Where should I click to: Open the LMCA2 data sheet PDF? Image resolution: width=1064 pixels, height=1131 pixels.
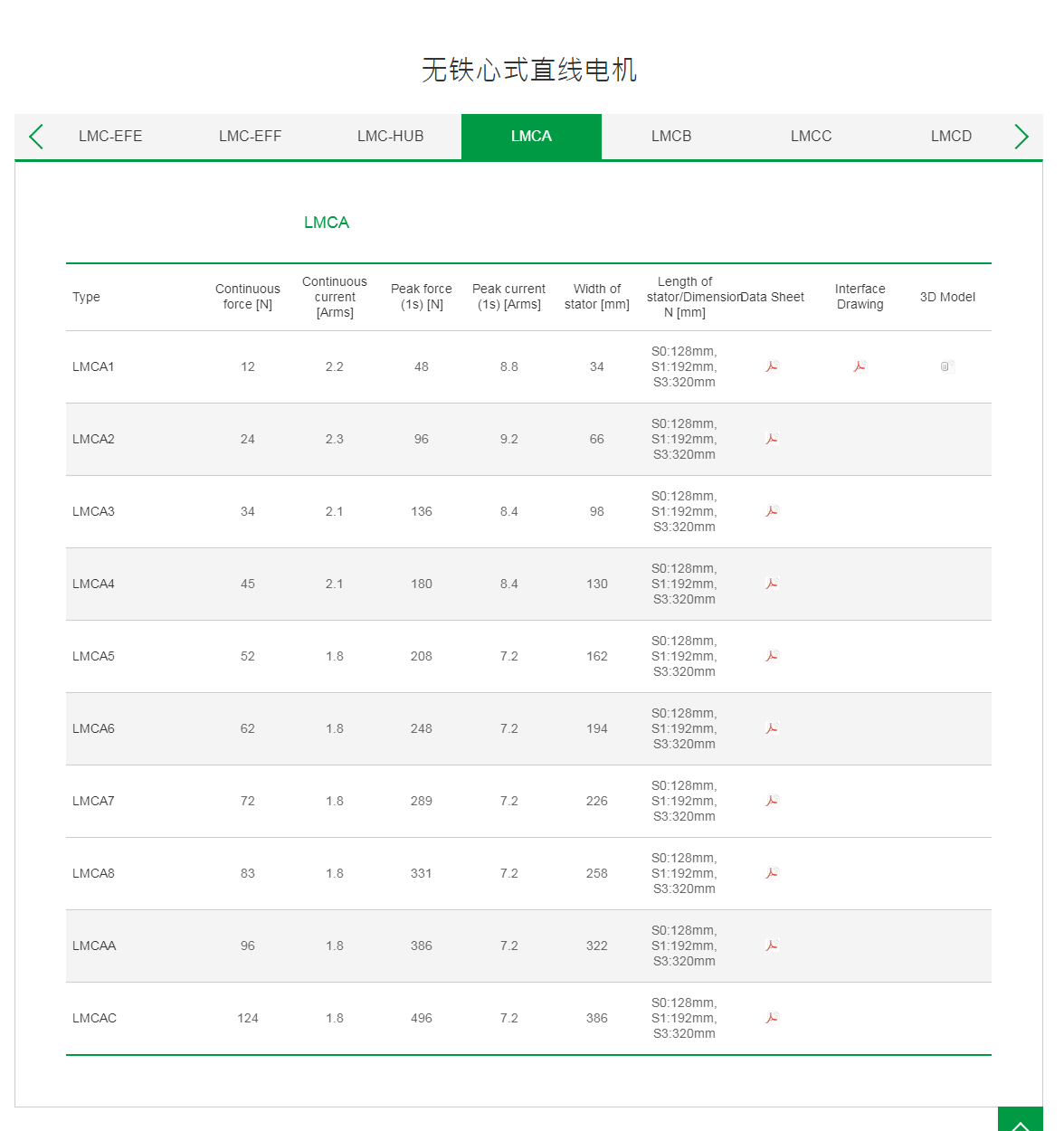point(772,439)
